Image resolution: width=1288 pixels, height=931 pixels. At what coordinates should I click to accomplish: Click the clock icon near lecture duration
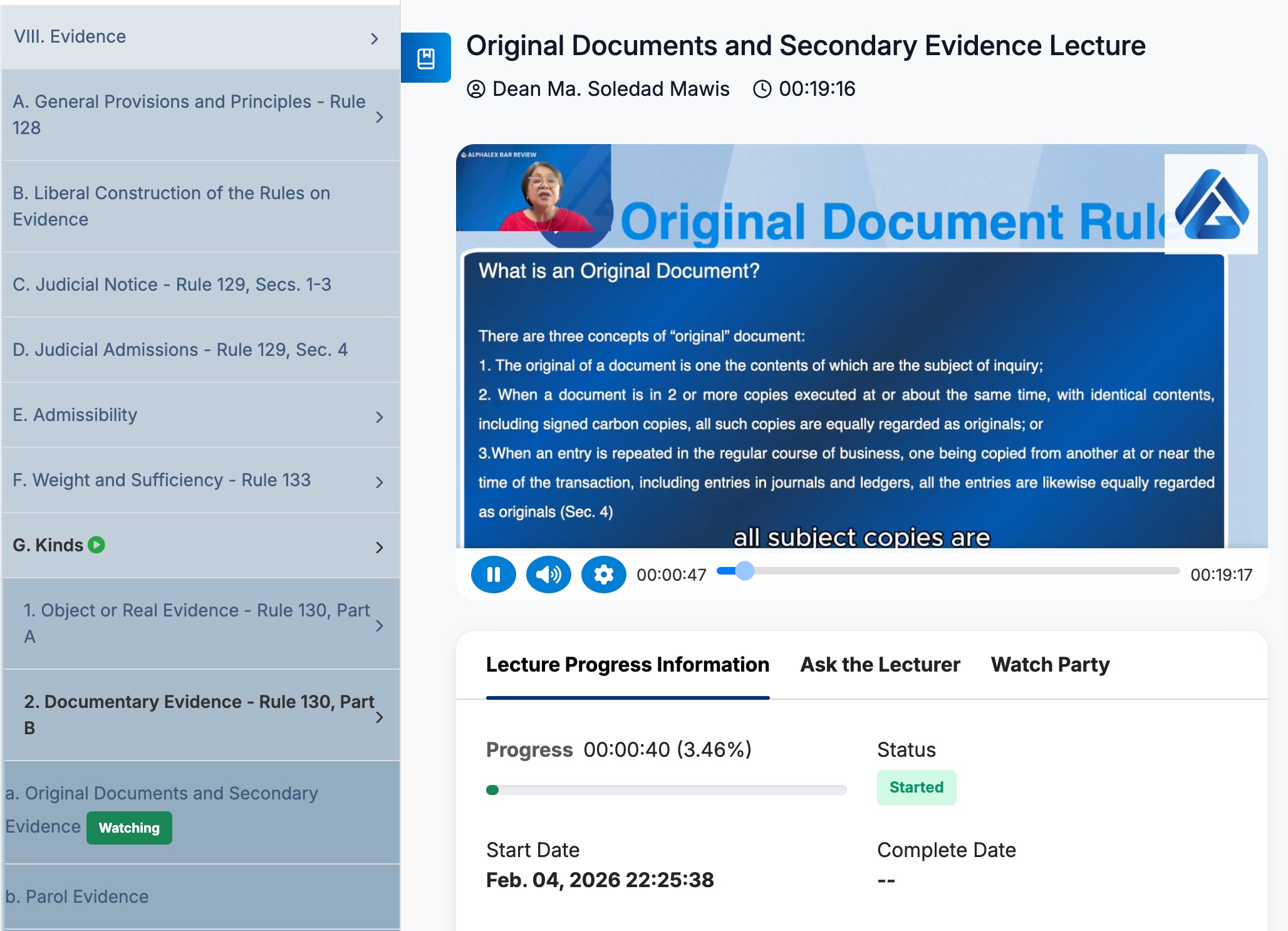pos(762,89)
